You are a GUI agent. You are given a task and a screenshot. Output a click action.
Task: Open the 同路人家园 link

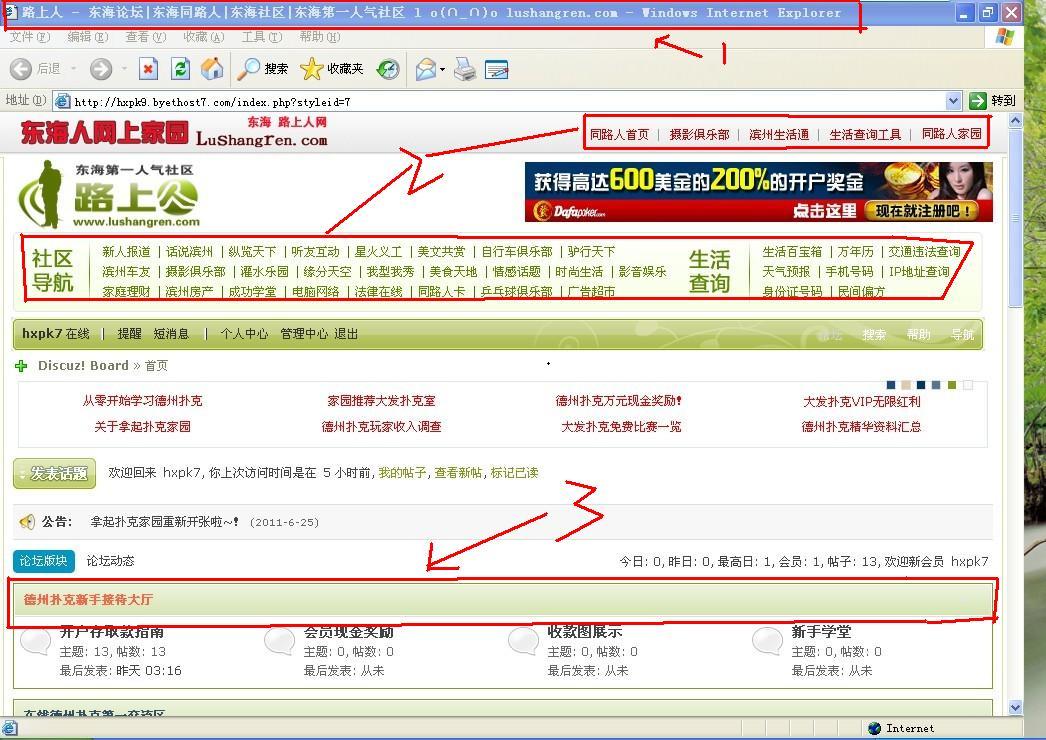tap(951, 134)
